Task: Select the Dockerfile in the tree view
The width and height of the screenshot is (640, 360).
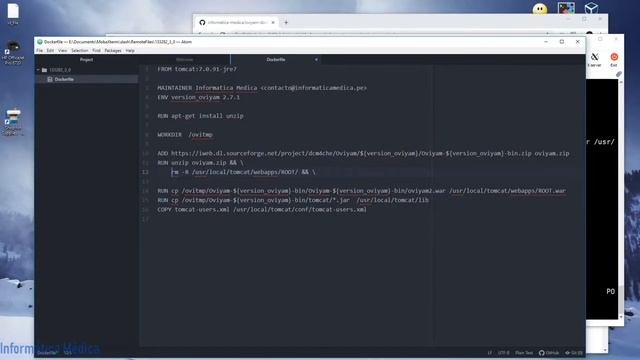Action: (87, 79)
